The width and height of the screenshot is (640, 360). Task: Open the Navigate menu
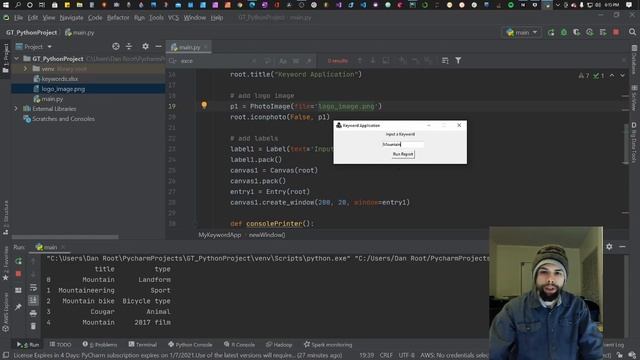coord(71,18)
